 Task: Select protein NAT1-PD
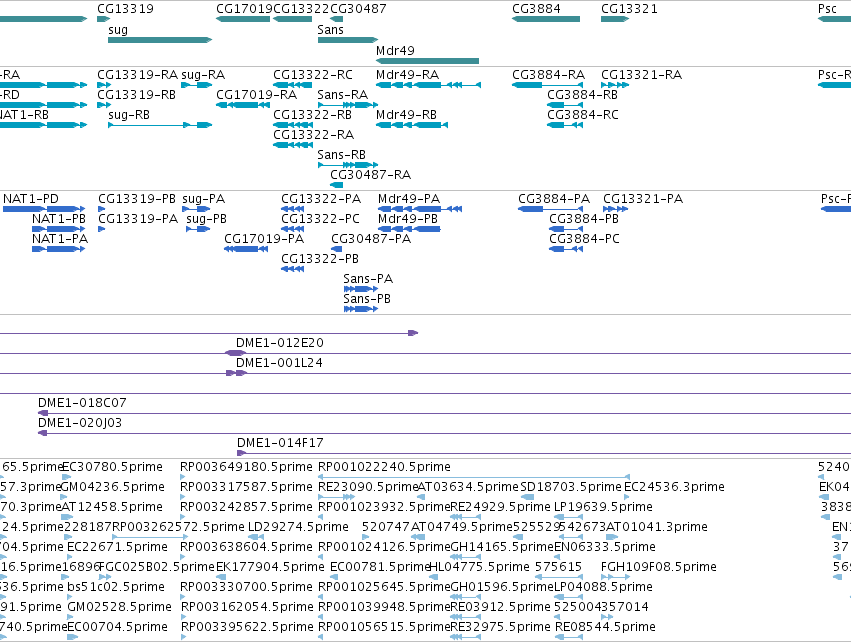click(x=45, y=209)
